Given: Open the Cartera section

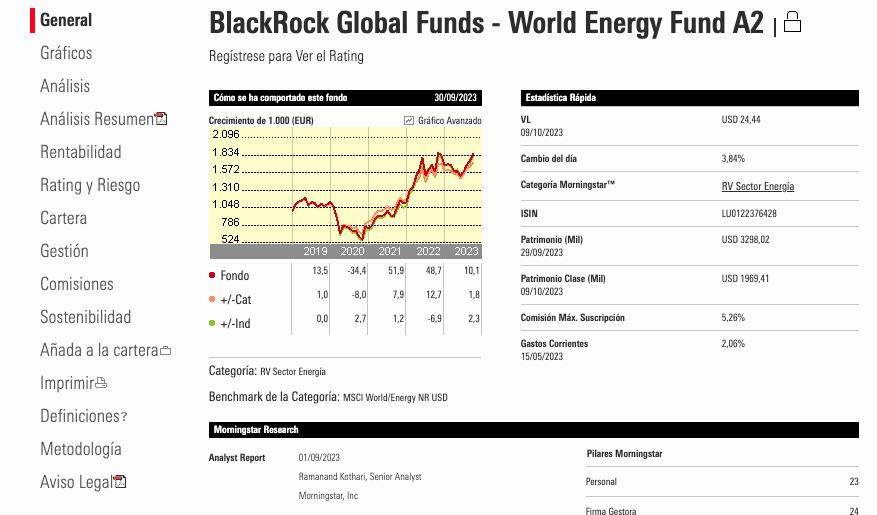Looking at the screenshot, I should point(63,218).
